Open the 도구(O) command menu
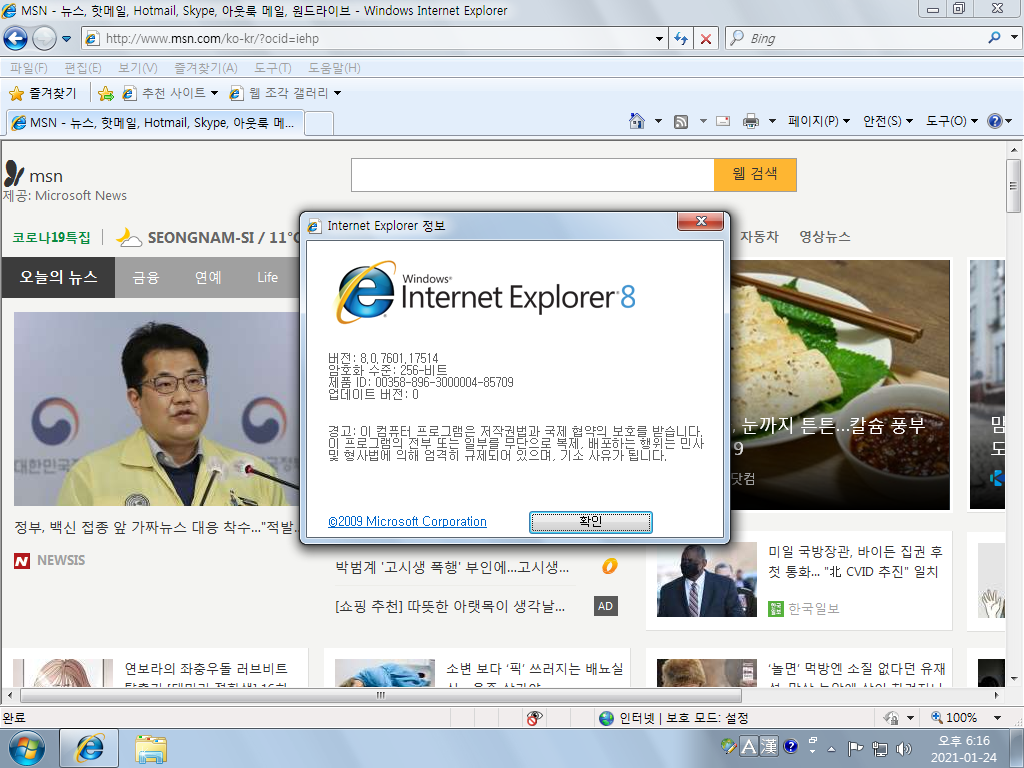The image size is (1024, 768). 952,121
